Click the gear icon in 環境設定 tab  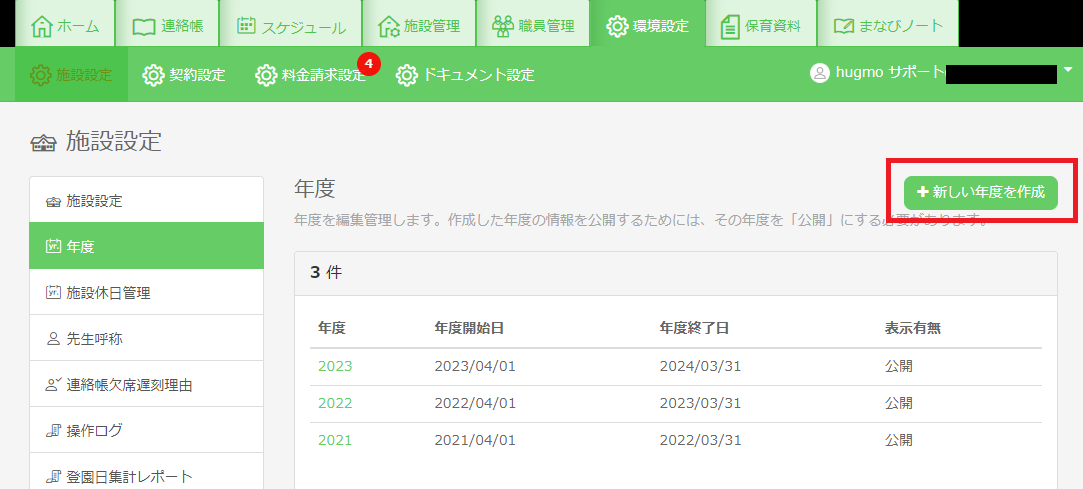pos(617,26)
